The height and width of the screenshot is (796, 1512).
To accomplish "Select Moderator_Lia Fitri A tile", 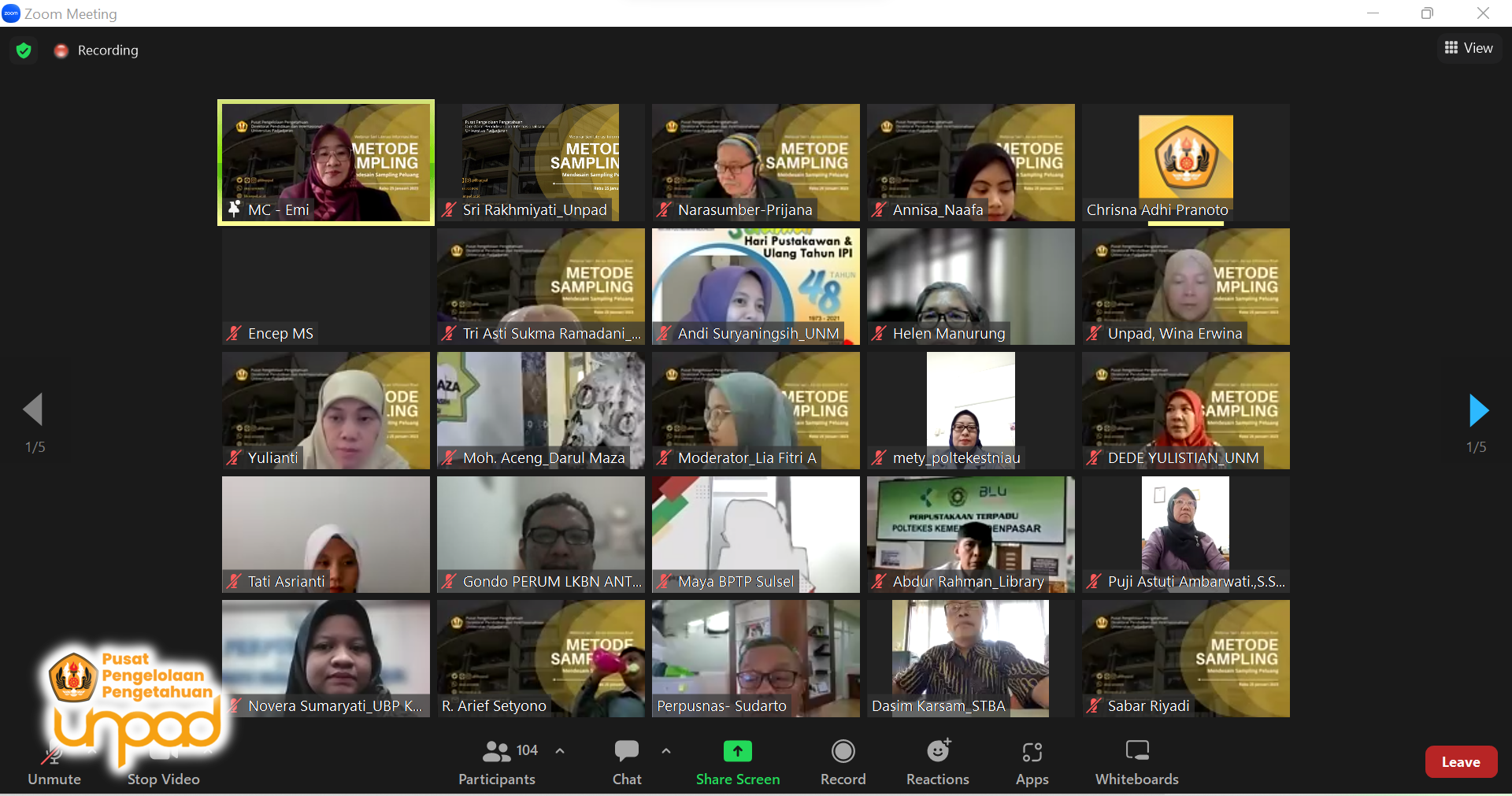I will (x=756, y=410).
